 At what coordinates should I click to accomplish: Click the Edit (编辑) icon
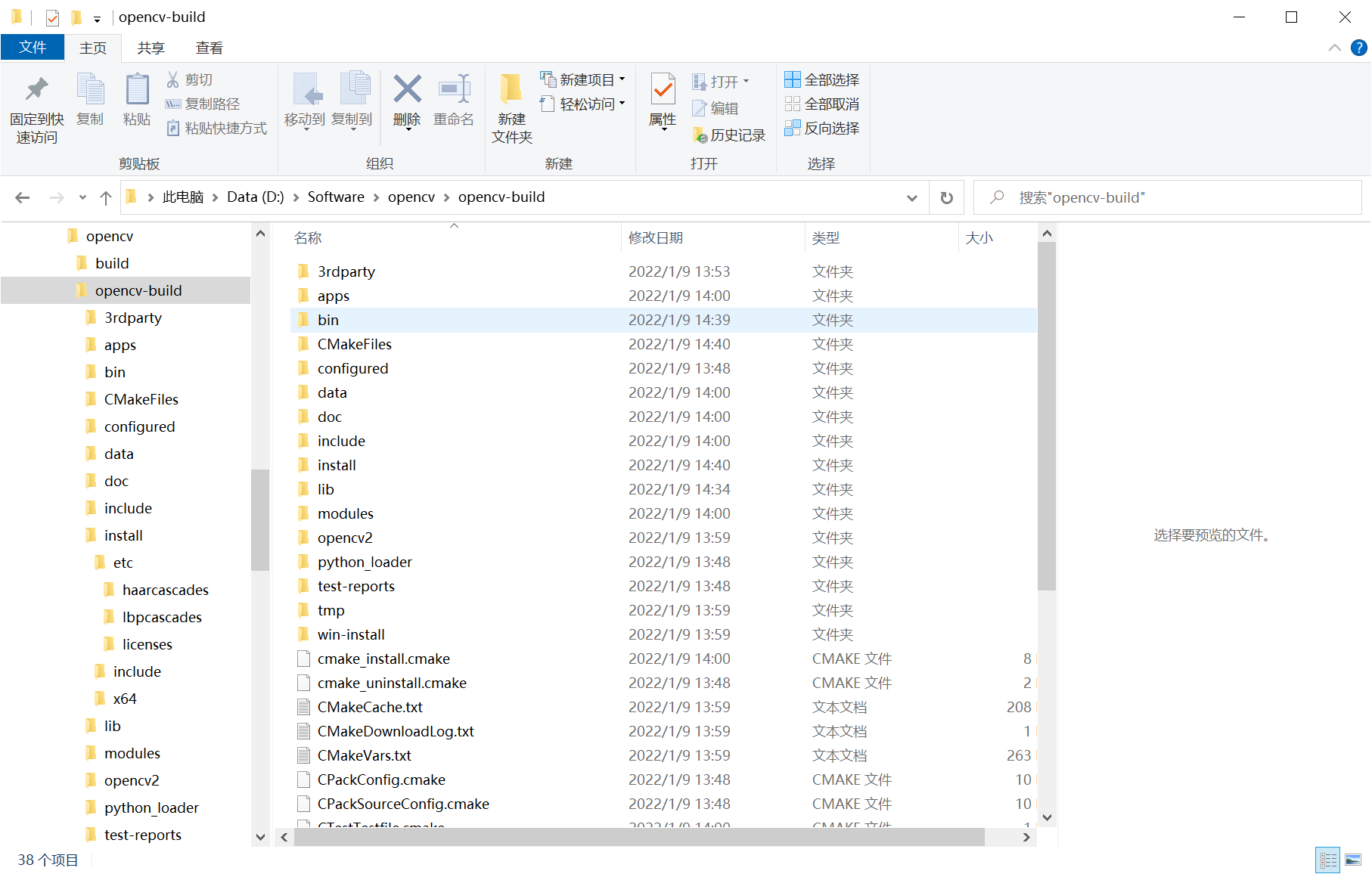(x=700, y=108)
